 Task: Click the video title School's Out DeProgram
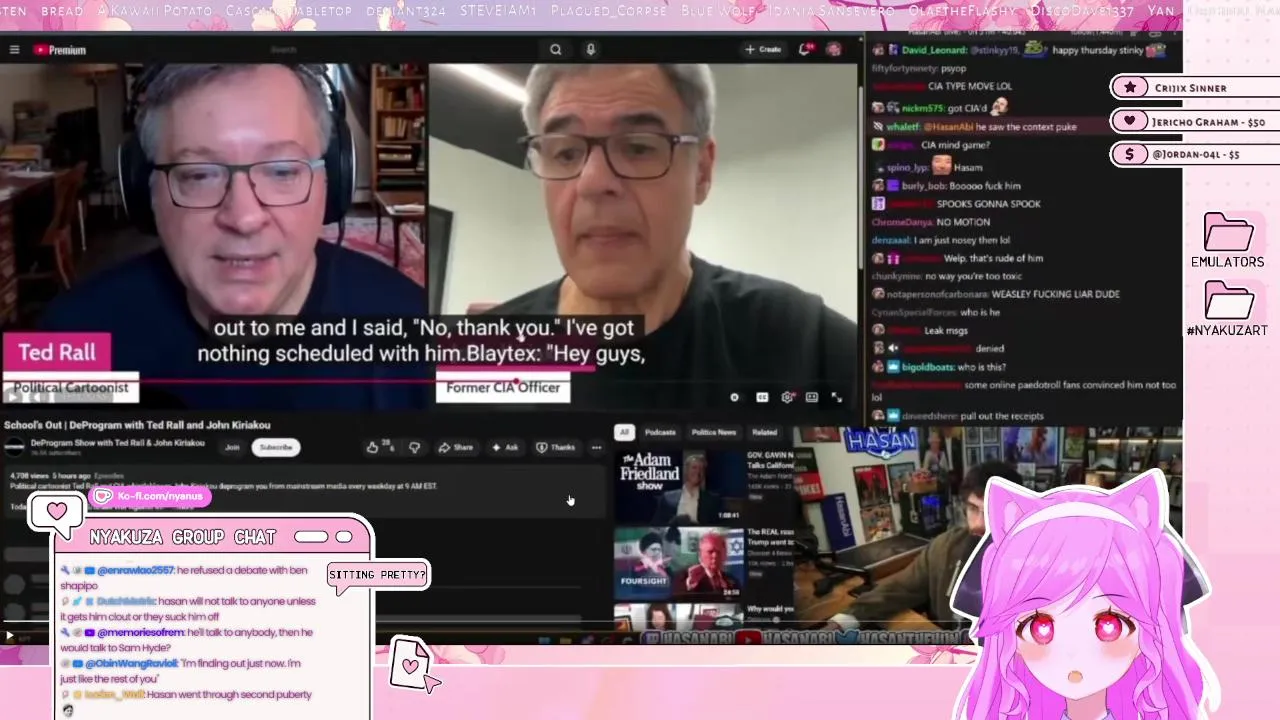point(137,425)
